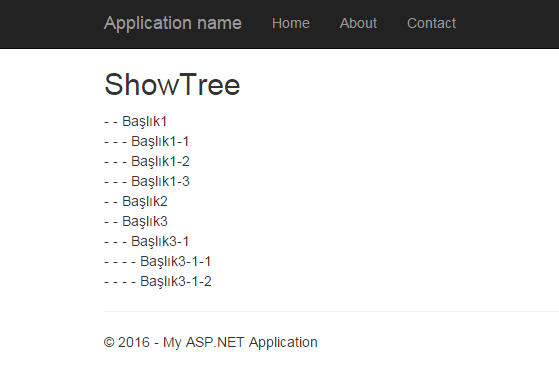The width and height of the screenshot is (559, 381).
Task: Open the Contact page
Action: pos(431,24)
